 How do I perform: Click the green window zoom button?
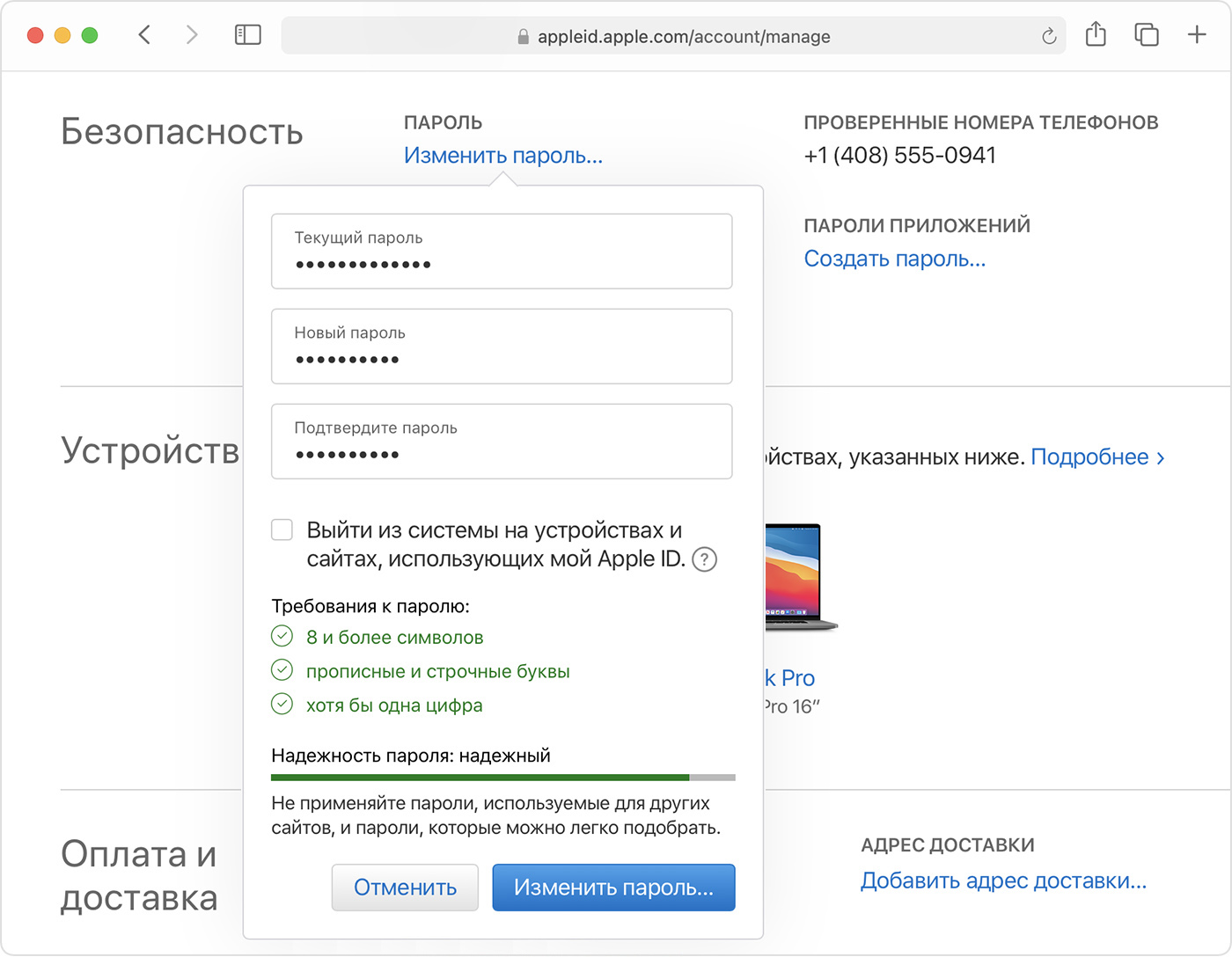click(x=89, y=35)
